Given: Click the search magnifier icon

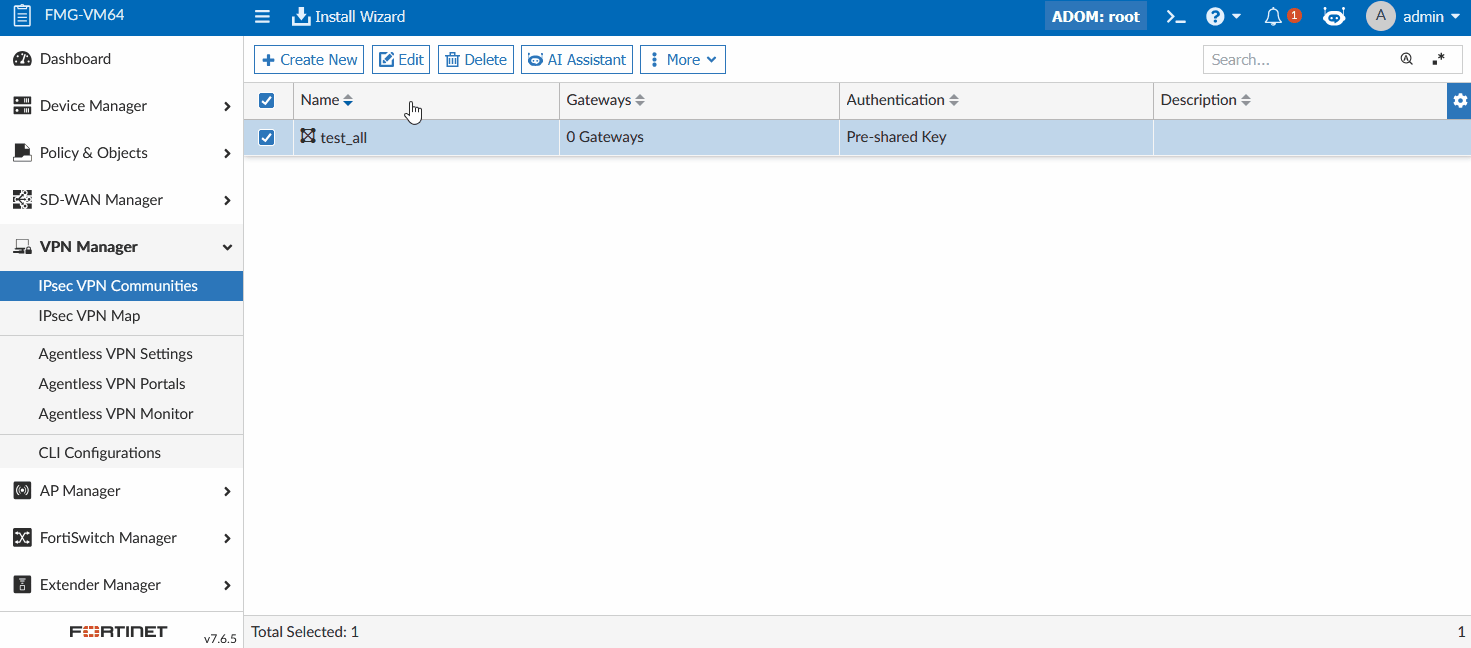Looking at the screenshot, I should coord(1407,60).
